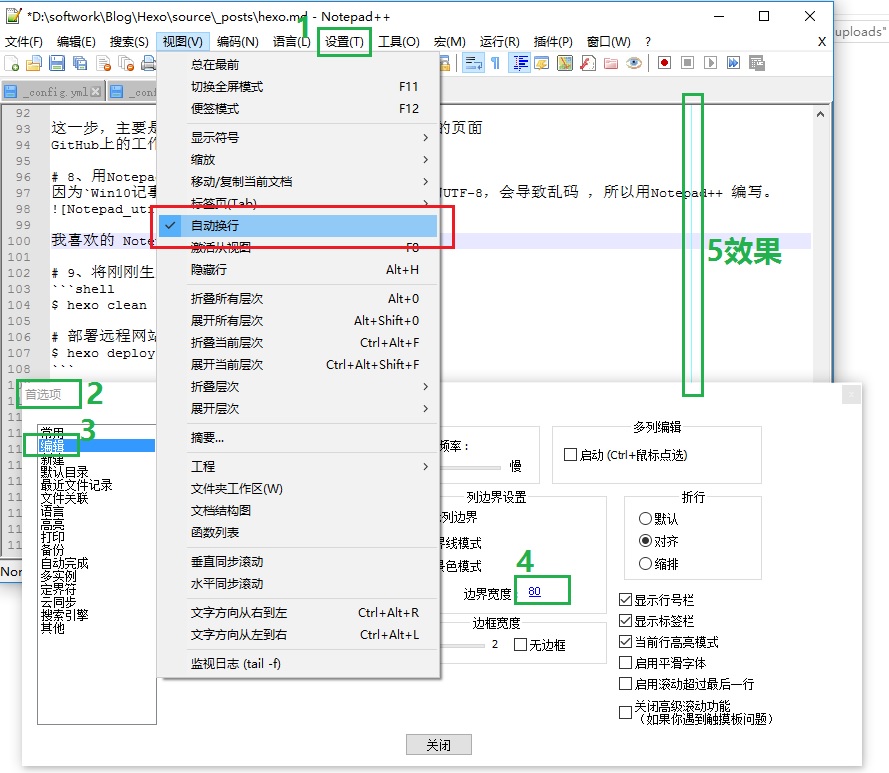Click the New file toolbar icon
The image size is (889, 773).
point(11,63)
